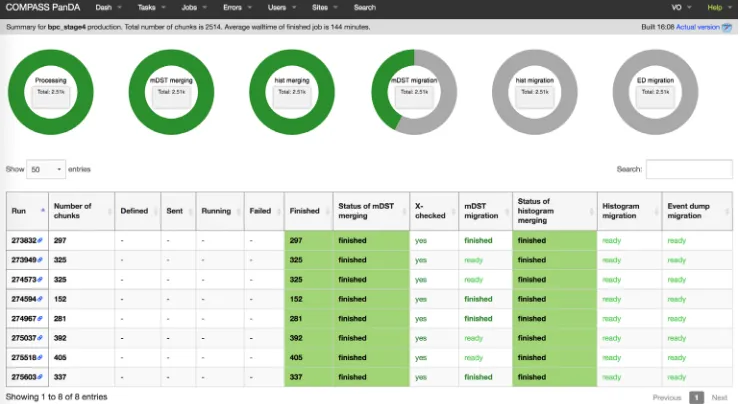740x404 pixels.
Task: Go to pagination page 1 button
Action: pos(696,397)
